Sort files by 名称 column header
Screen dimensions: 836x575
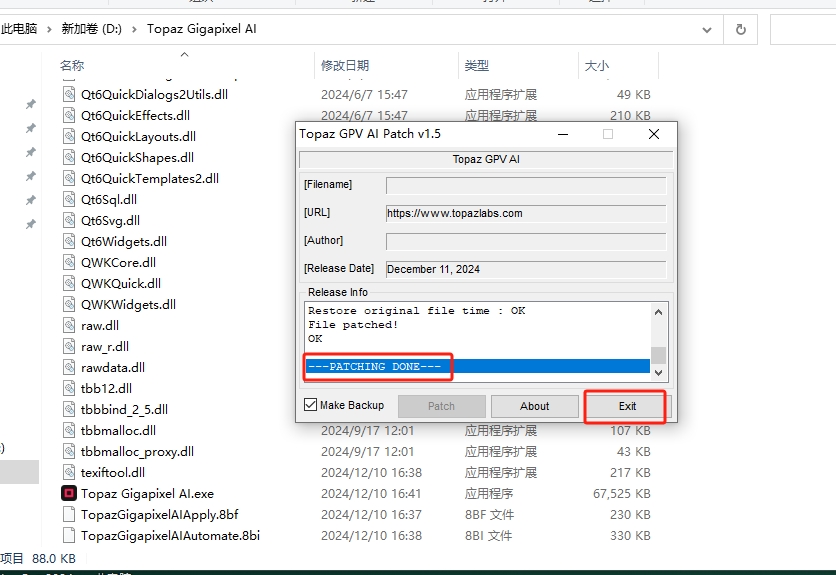point(72,65)
